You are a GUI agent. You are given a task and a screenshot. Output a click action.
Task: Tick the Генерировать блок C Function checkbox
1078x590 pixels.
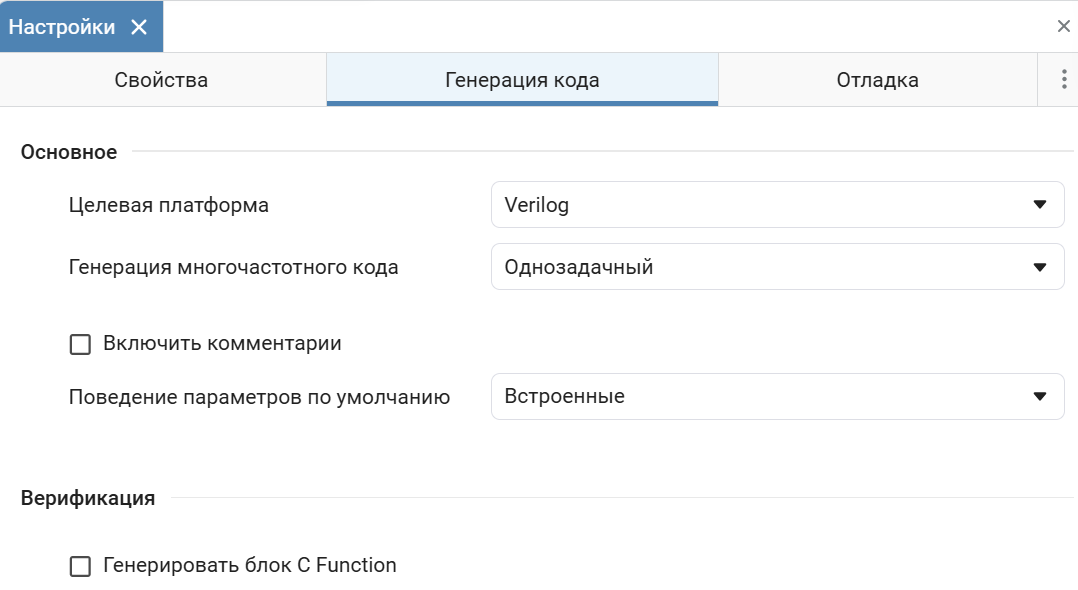click(80, 566)
